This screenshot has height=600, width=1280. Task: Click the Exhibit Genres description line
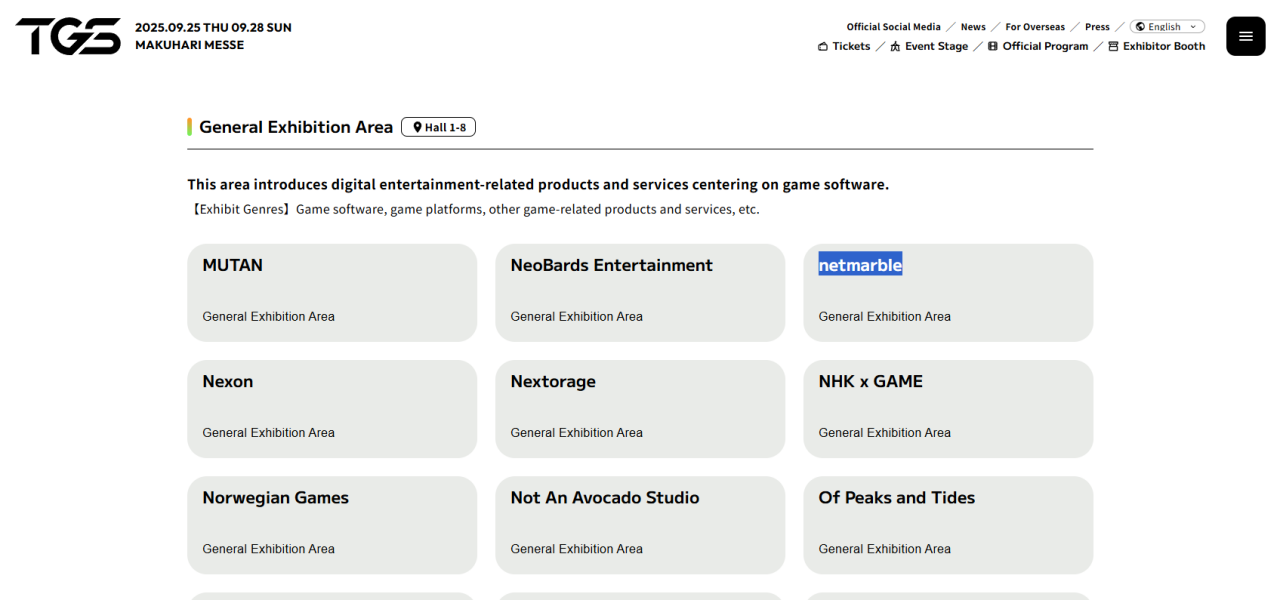point(473,209)
